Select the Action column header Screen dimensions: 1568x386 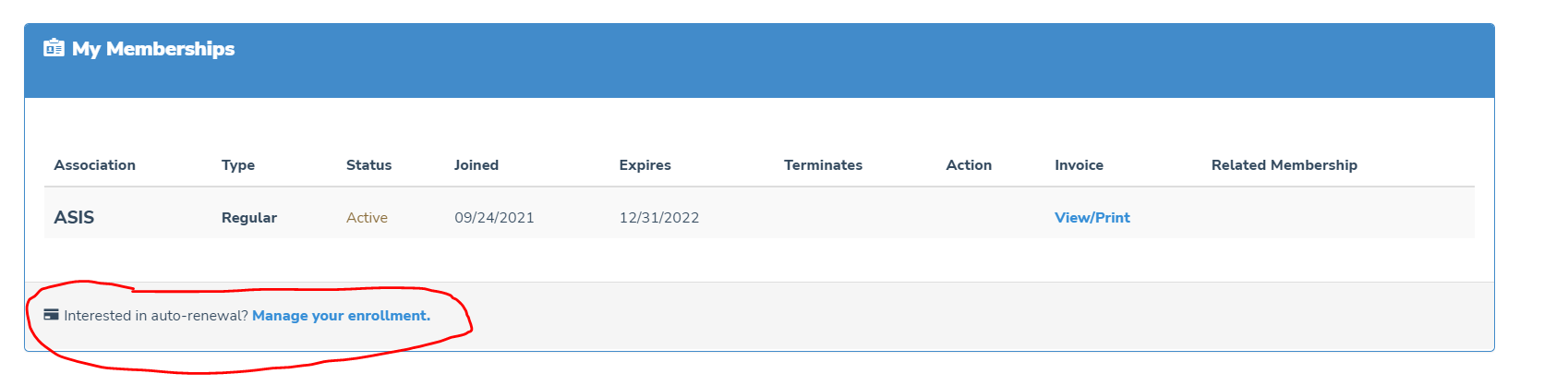969,165
